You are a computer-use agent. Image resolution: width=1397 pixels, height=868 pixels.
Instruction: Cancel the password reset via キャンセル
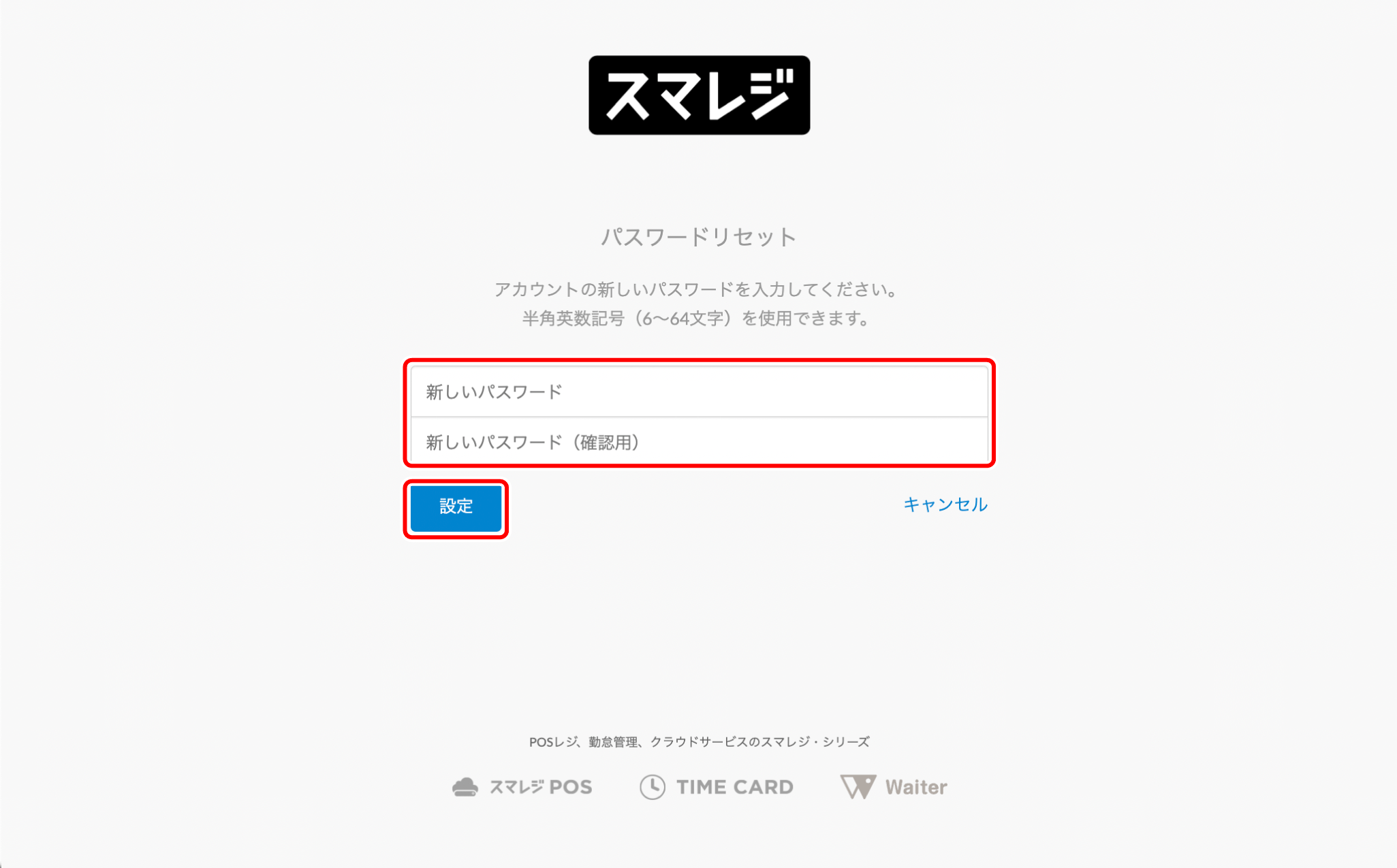pyautogui.click(x=945, y=504)
